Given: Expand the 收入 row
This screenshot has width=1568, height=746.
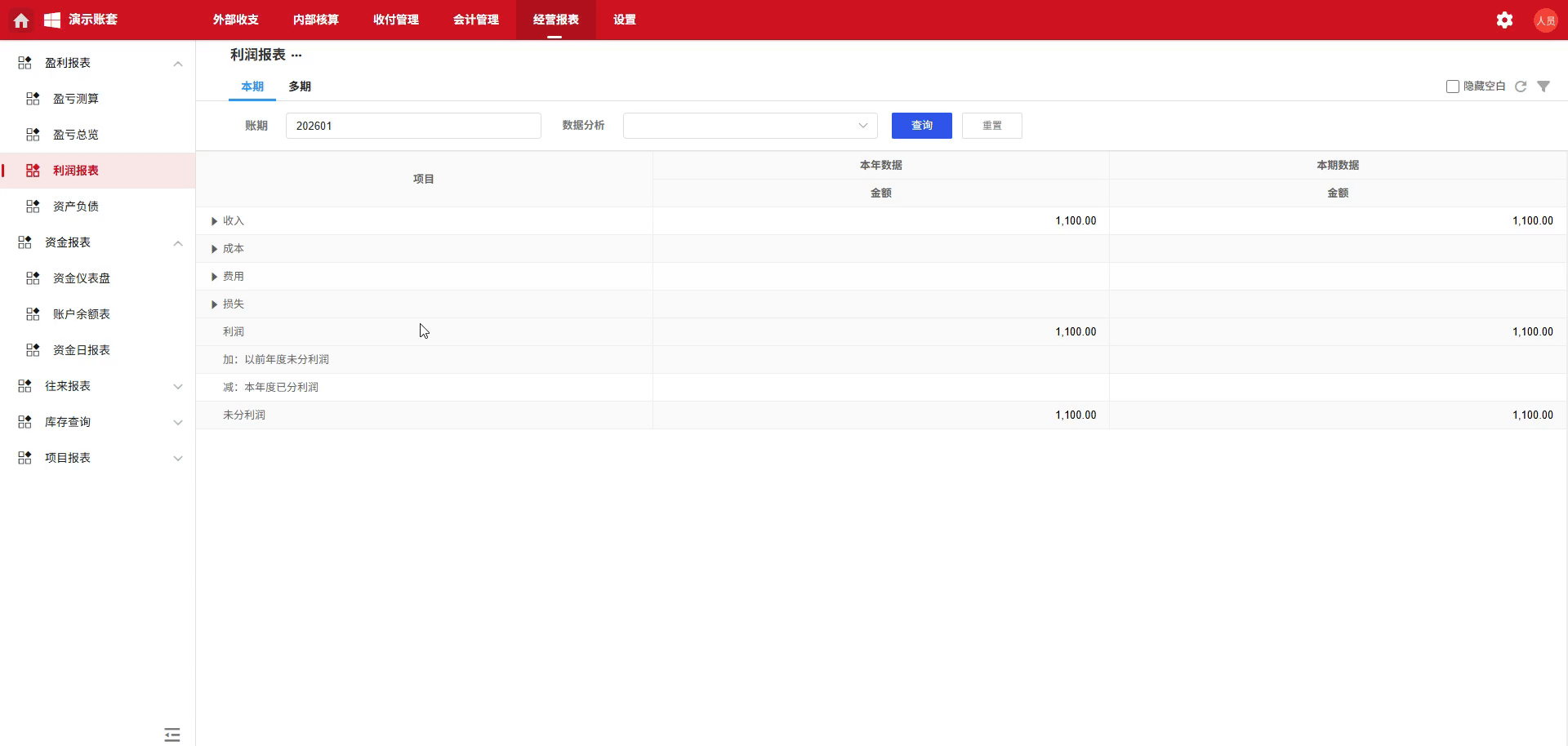Looking at the screenshot, I should tap(214, 221).
